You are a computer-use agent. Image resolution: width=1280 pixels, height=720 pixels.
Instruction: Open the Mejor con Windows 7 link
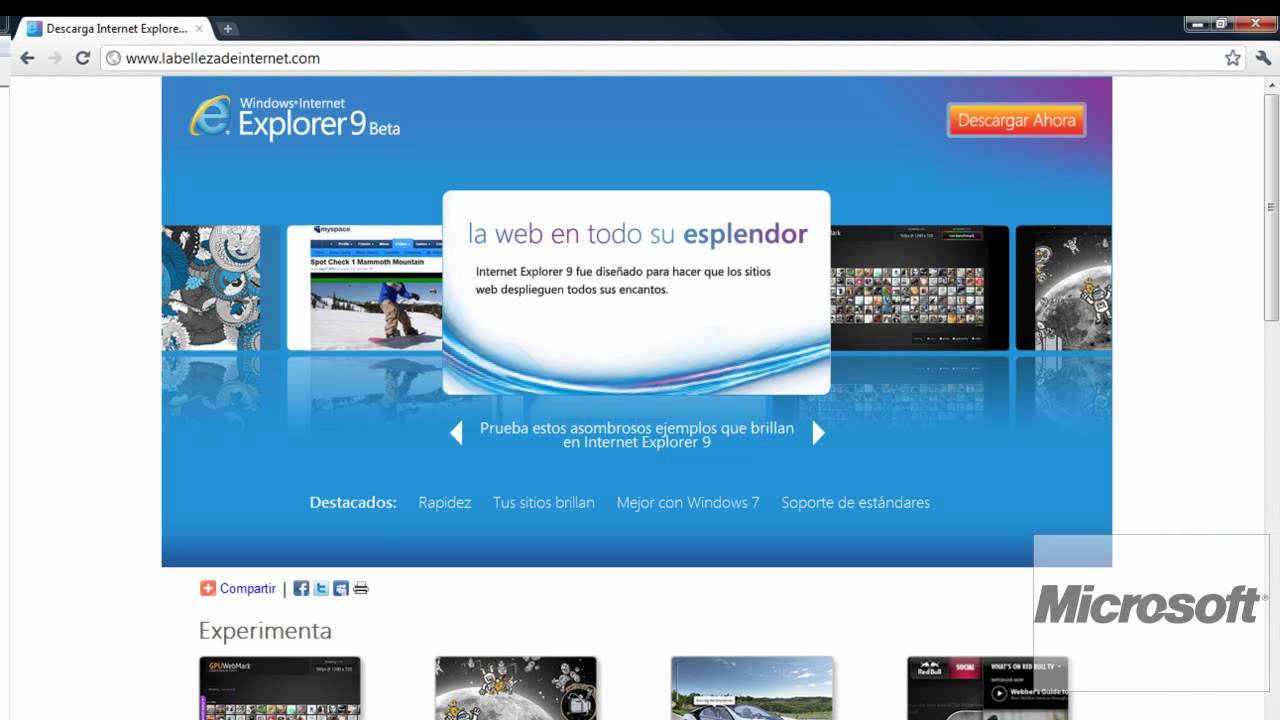click(x=688, y=503)
